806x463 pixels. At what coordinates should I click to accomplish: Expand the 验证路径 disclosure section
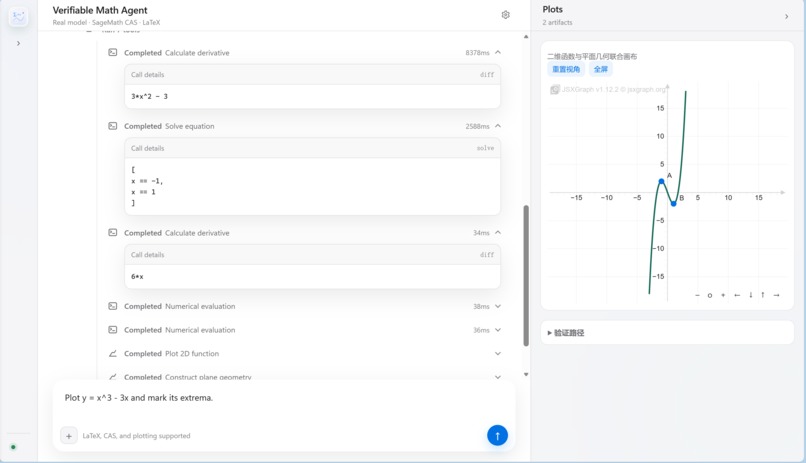566,333
